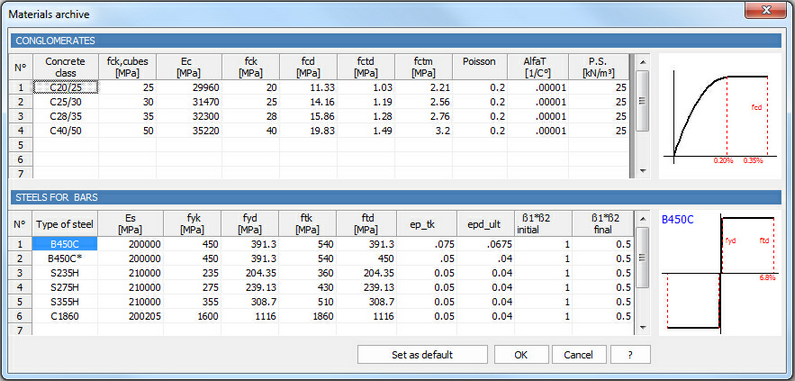This screenshot has height=381, width=795.
Task: Select steel type S235H cell
Action: (65, 273)
